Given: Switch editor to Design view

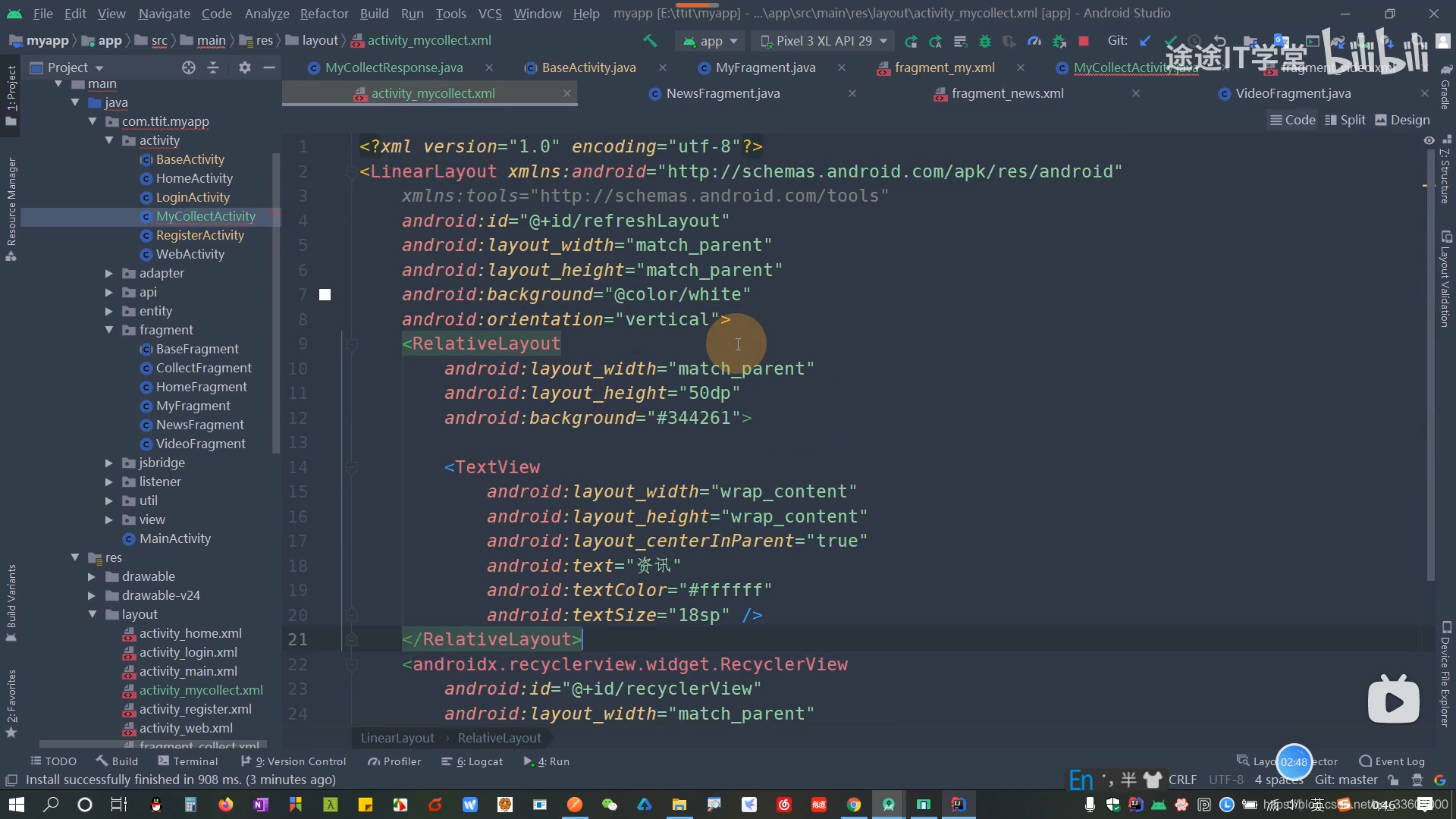Looking at the screenshot, I should [x=1403, y=120].
